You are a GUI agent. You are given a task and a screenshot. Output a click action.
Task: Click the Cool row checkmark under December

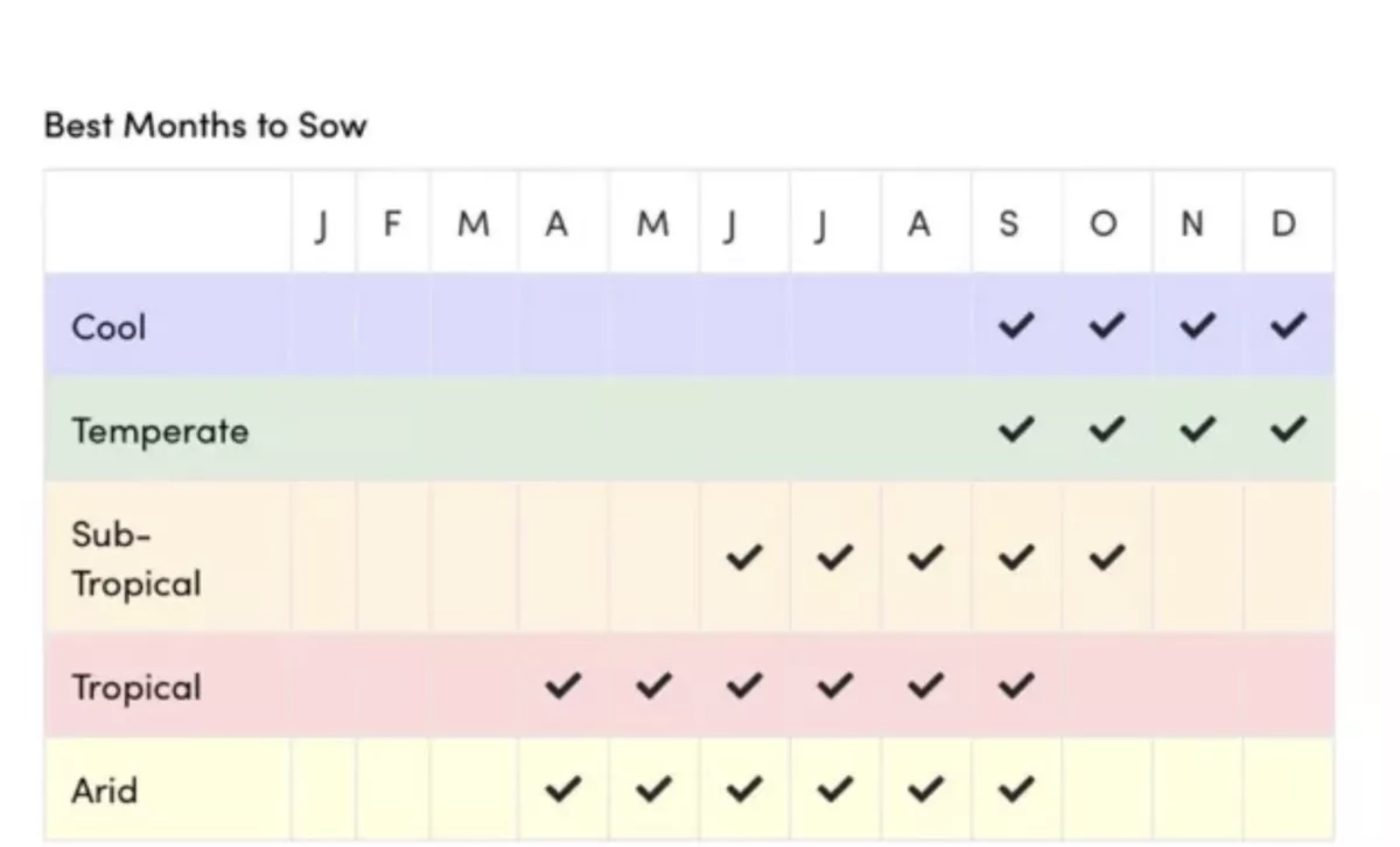click(1288, 325)
